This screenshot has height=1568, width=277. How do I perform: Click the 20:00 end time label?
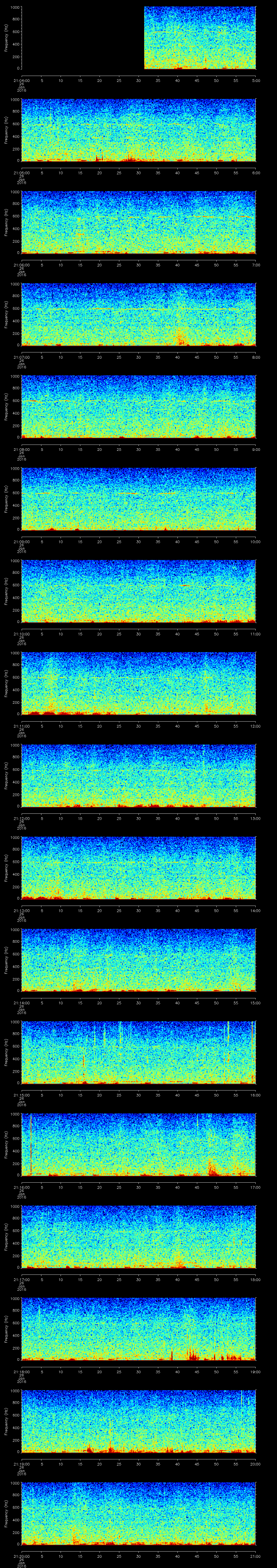pyautogui.click(x=255, y=1463)
